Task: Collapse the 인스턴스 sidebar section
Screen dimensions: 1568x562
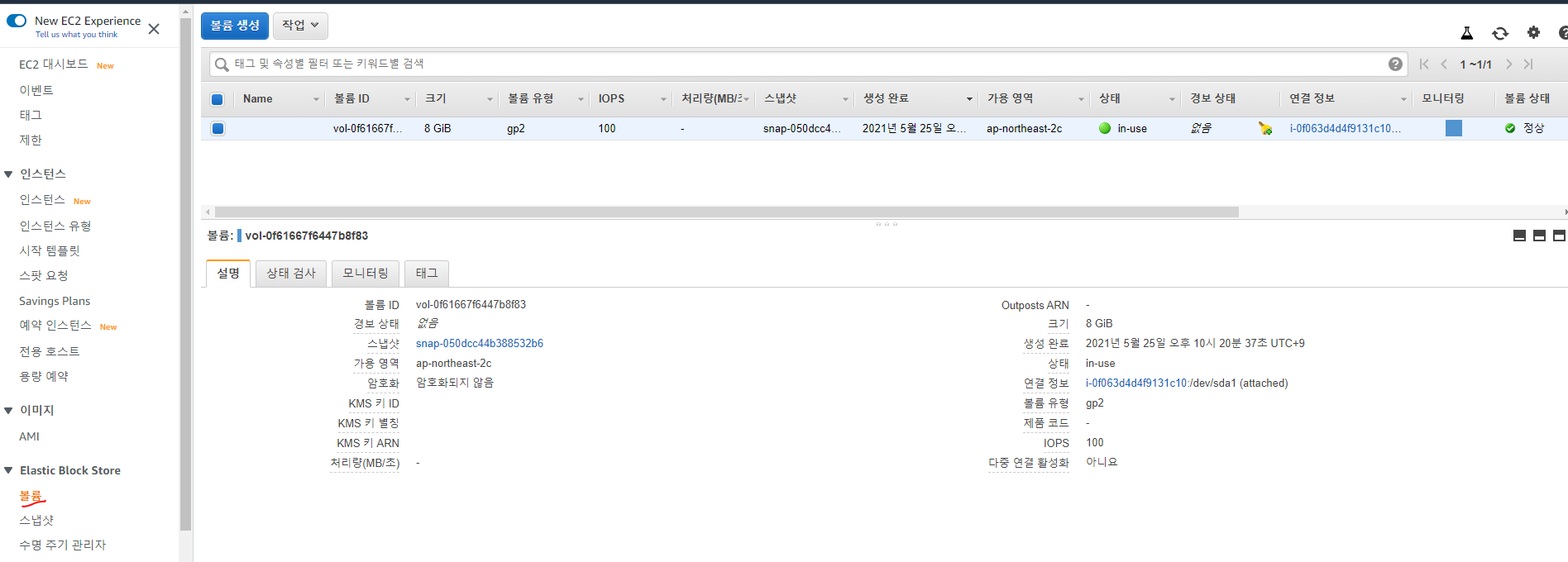Action: point(8,174)
